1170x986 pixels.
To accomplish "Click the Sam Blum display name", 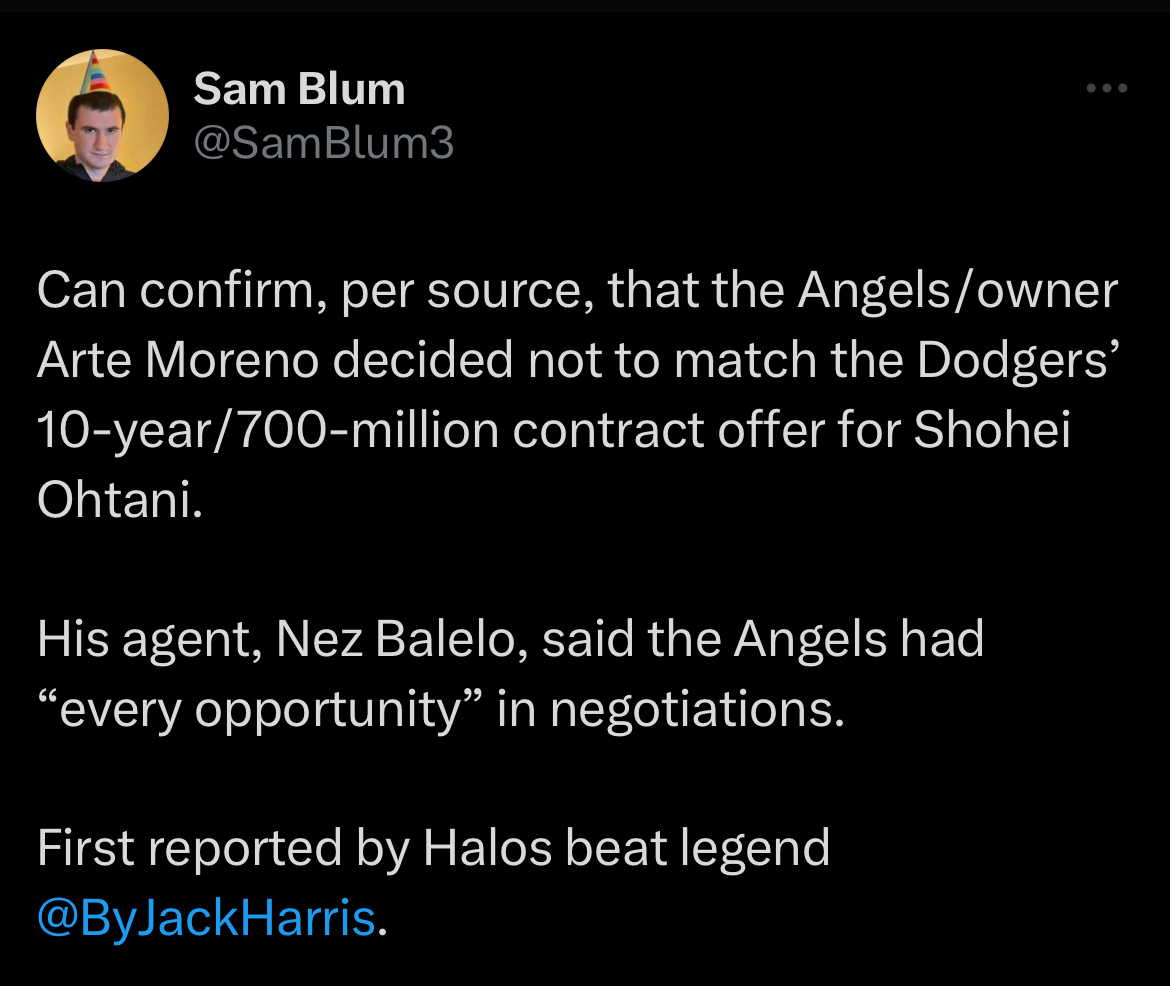I will (299, 90).
